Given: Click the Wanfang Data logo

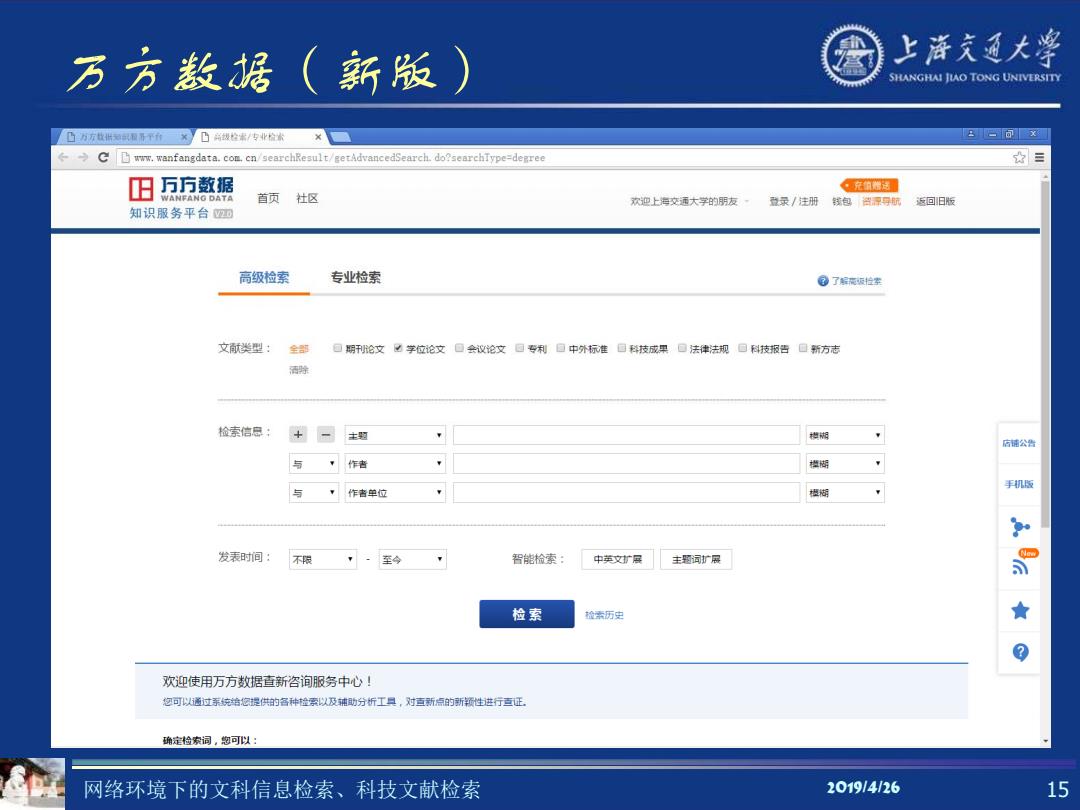Looking at the screenshot, I should (x=181, y=198).
